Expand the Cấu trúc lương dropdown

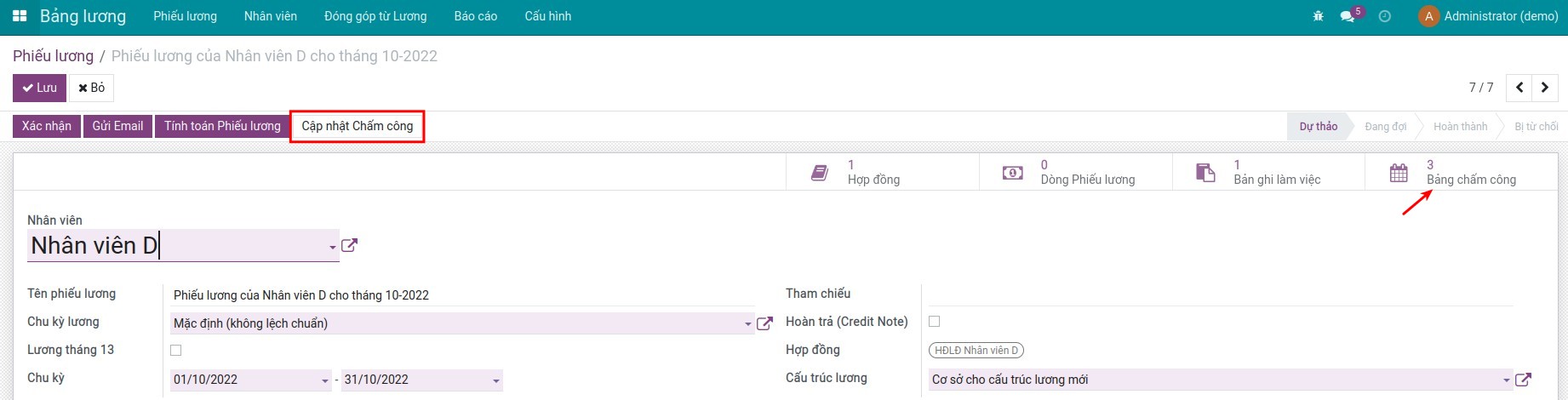pyautogui.click(x=1506, y=380)
